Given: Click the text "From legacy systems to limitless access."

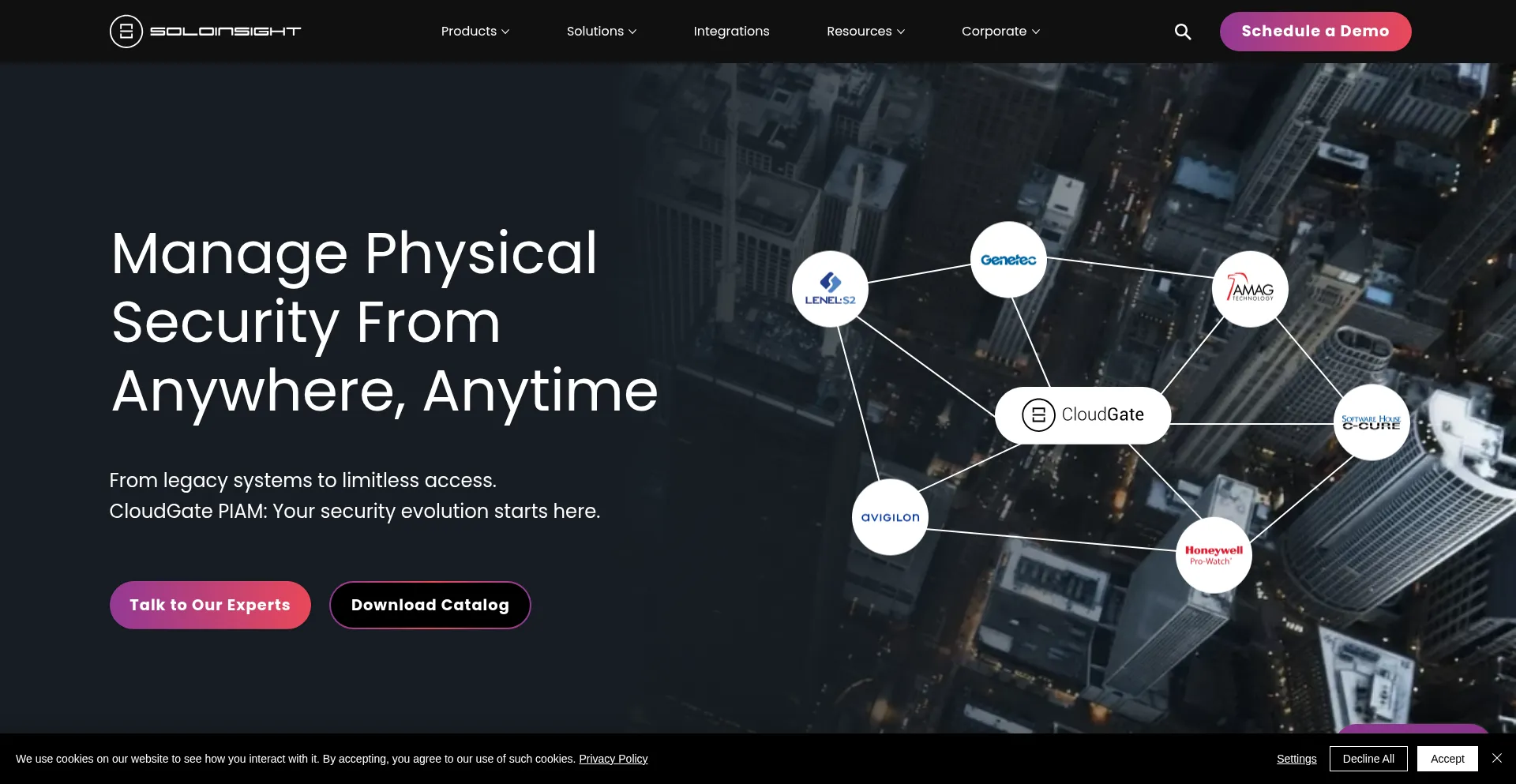Looking at the screenshot, I should coord(303,480).
